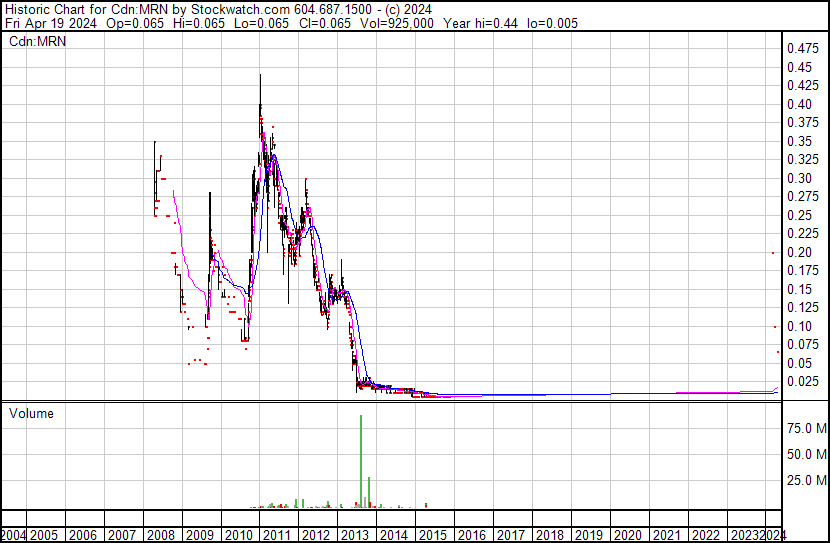Select the 2013 year label on time axis
The image size is (830, 543).
tap(355, 535)
